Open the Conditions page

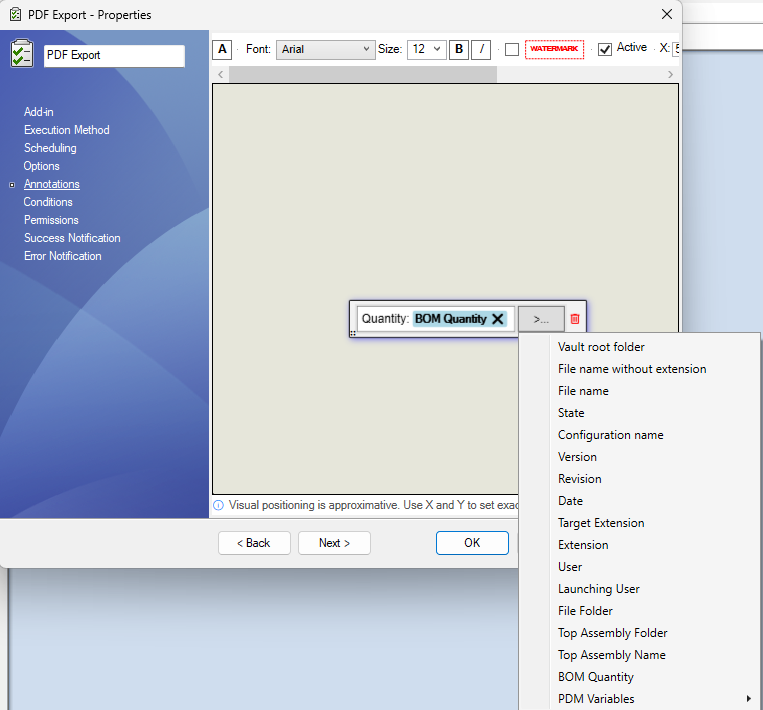(48, 202)
